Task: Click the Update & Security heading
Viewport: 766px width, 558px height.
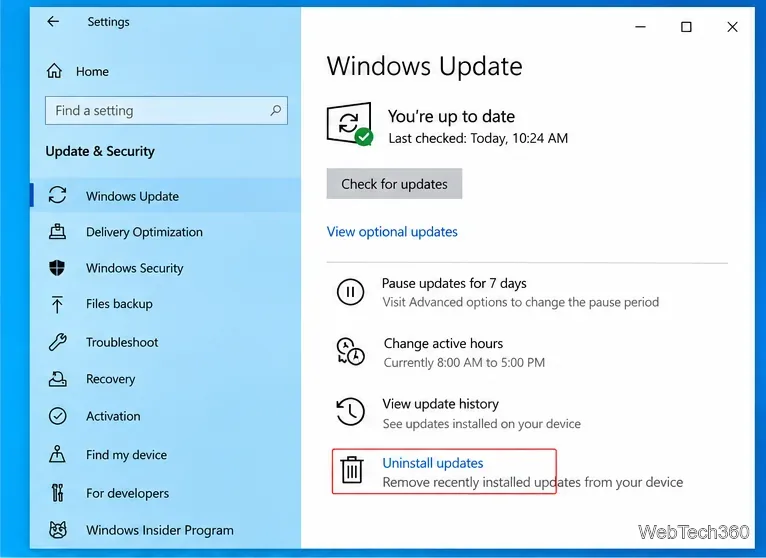Action: pos(100,151)
